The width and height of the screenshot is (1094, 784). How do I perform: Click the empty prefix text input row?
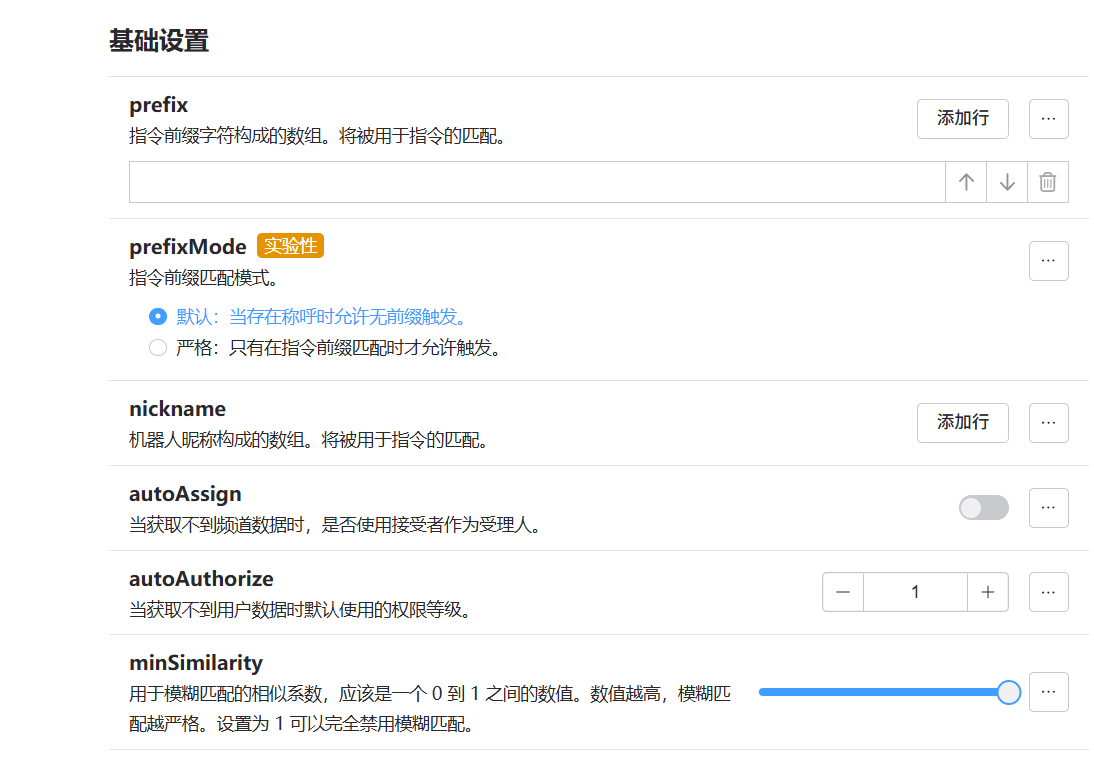tap(537, 182)
